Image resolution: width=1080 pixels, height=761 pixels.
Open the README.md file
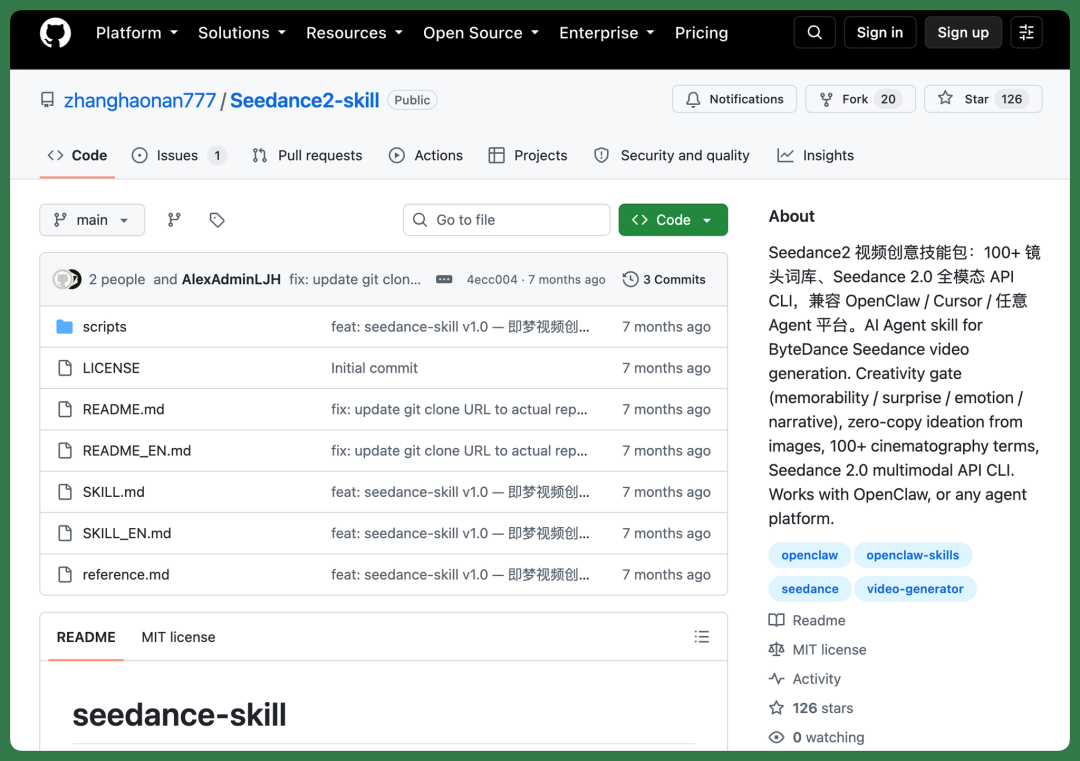click(123, 409)
